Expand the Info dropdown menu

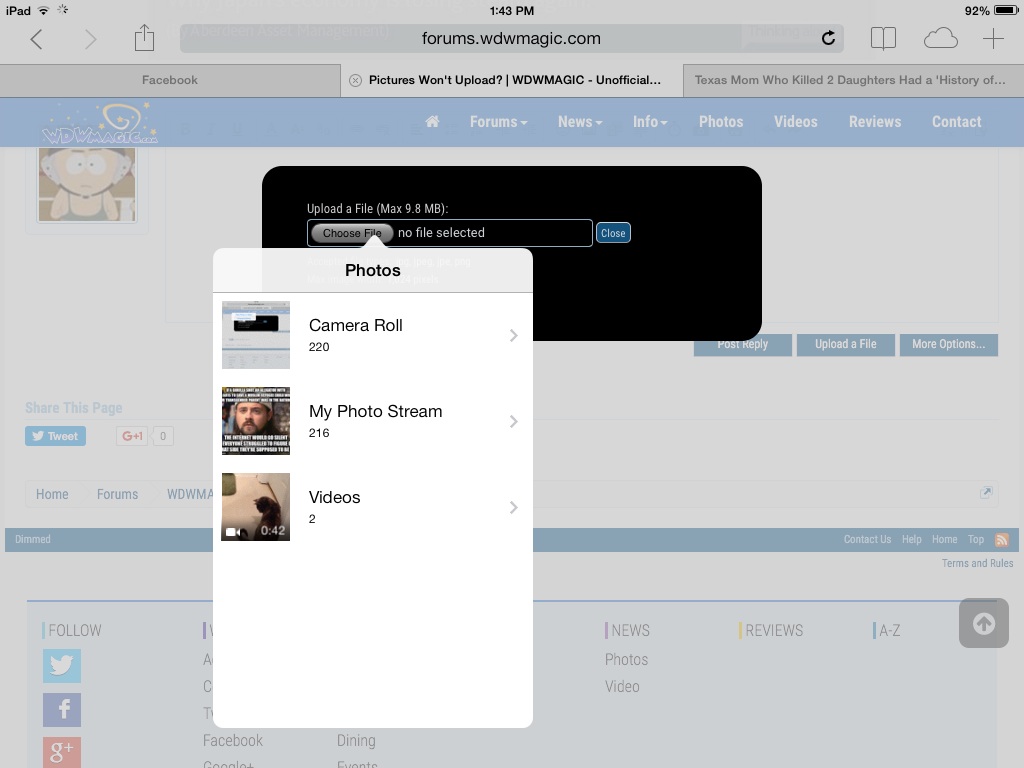[649, 122]
